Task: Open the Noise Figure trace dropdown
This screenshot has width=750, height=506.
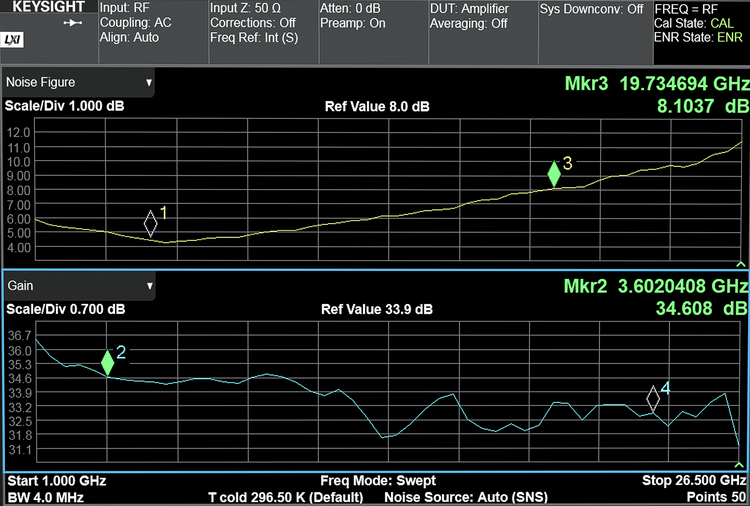Action: pos(80,83)
